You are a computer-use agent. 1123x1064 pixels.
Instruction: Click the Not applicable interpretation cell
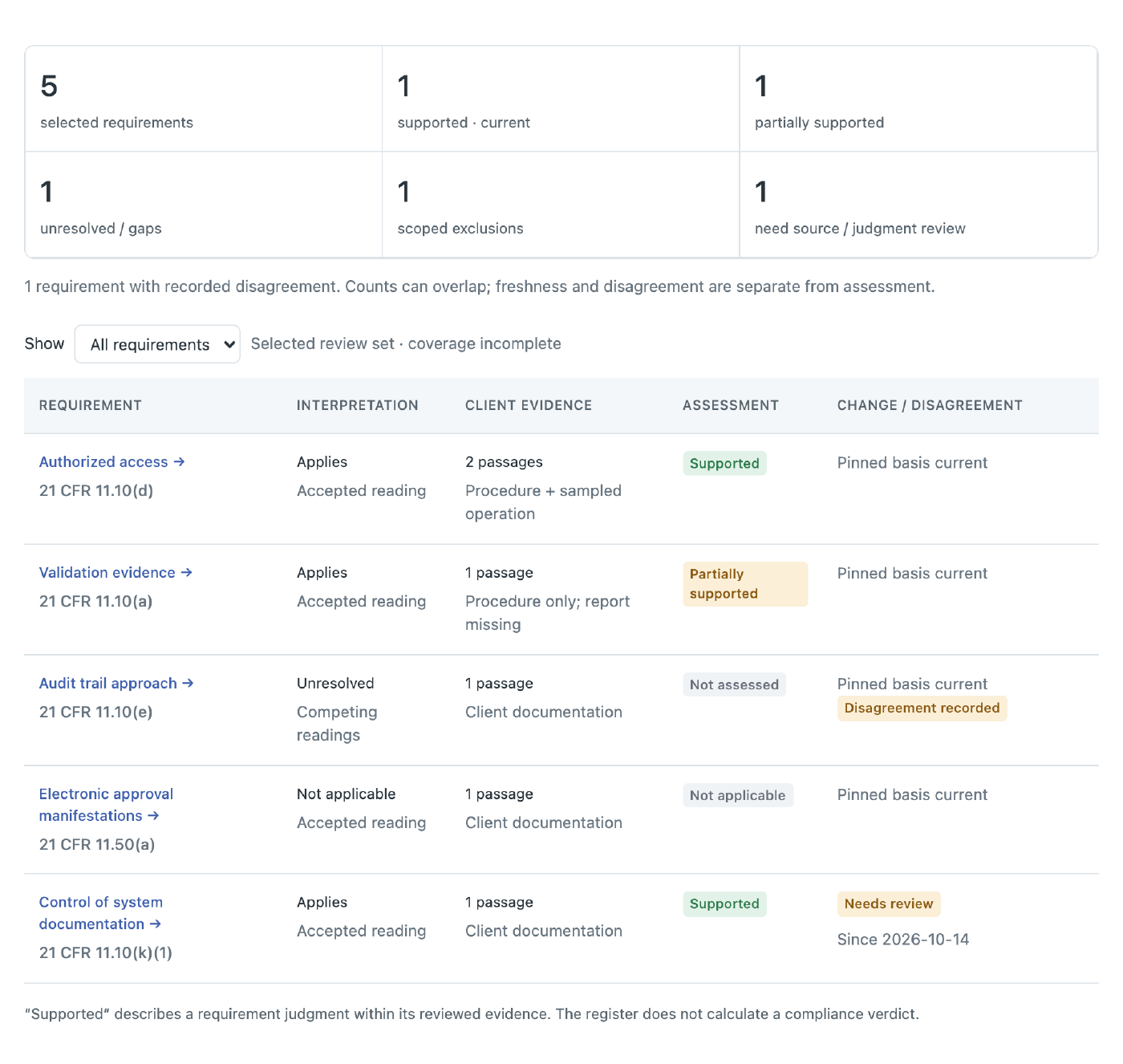[347, 794]
